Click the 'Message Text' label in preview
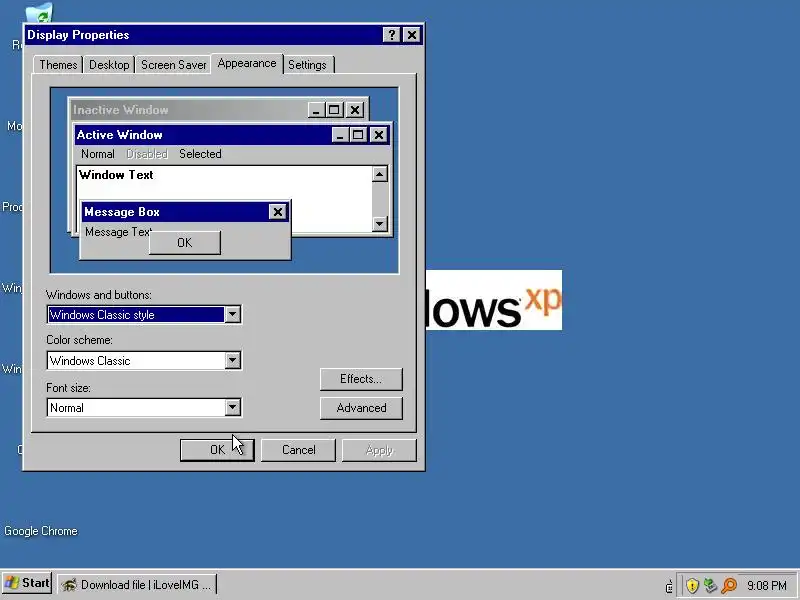Screen dimensions: 800x600 (118, 232)
